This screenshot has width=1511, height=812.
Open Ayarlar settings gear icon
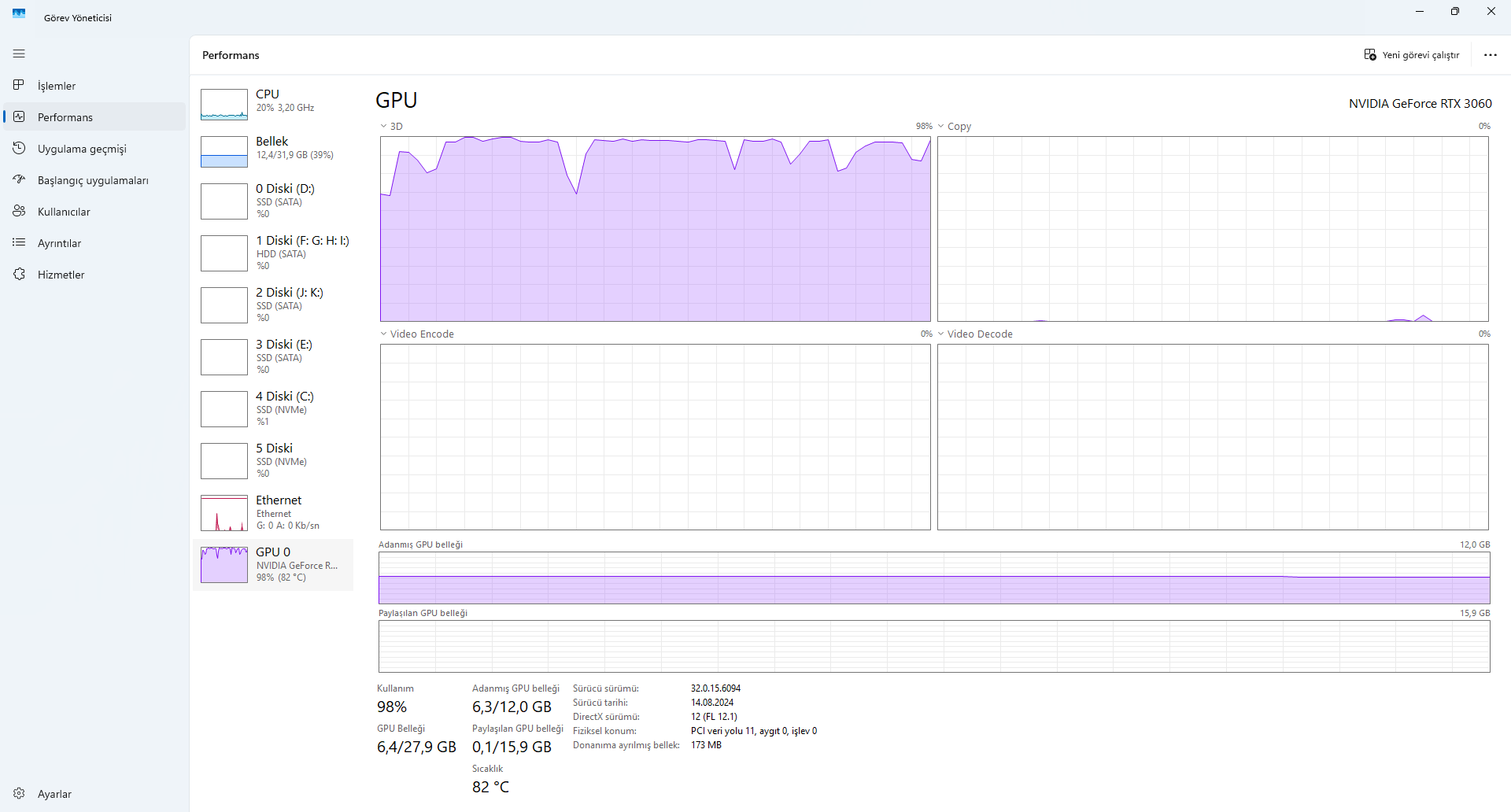click(19, 793)
